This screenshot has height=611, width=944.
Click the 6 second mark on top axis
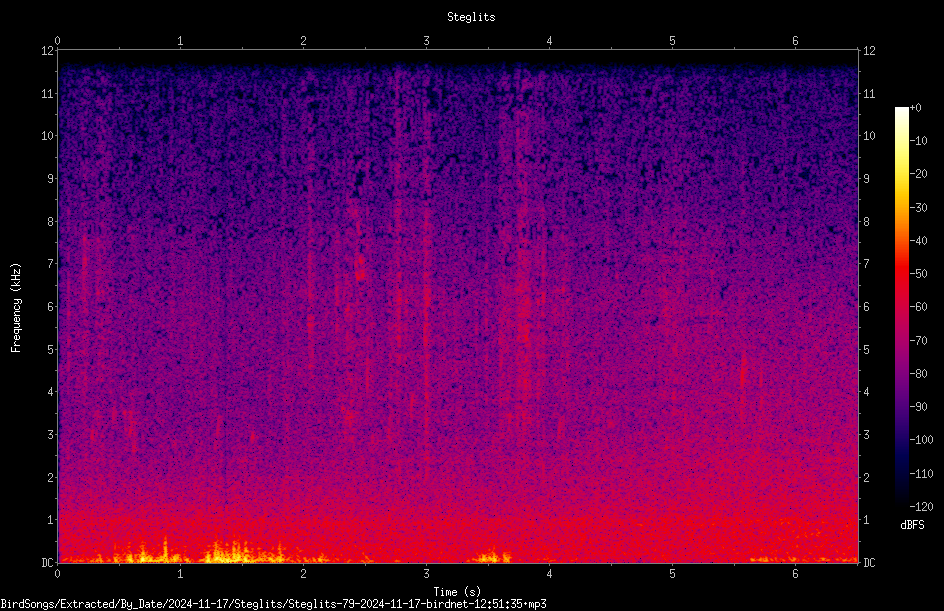pyautogui.click(x=795, y=41)
